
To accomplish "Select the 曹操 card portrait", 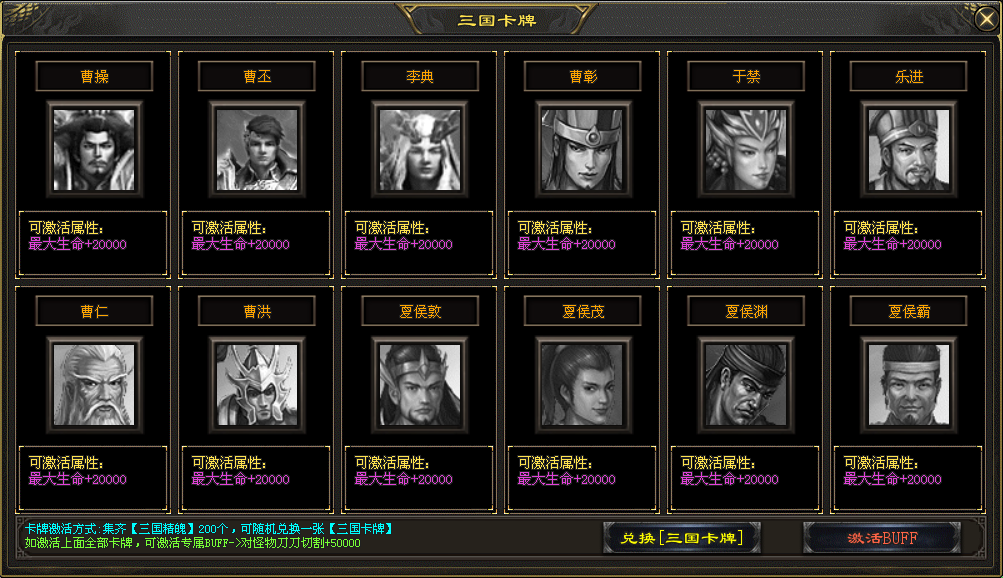I will tap(94, 150).
